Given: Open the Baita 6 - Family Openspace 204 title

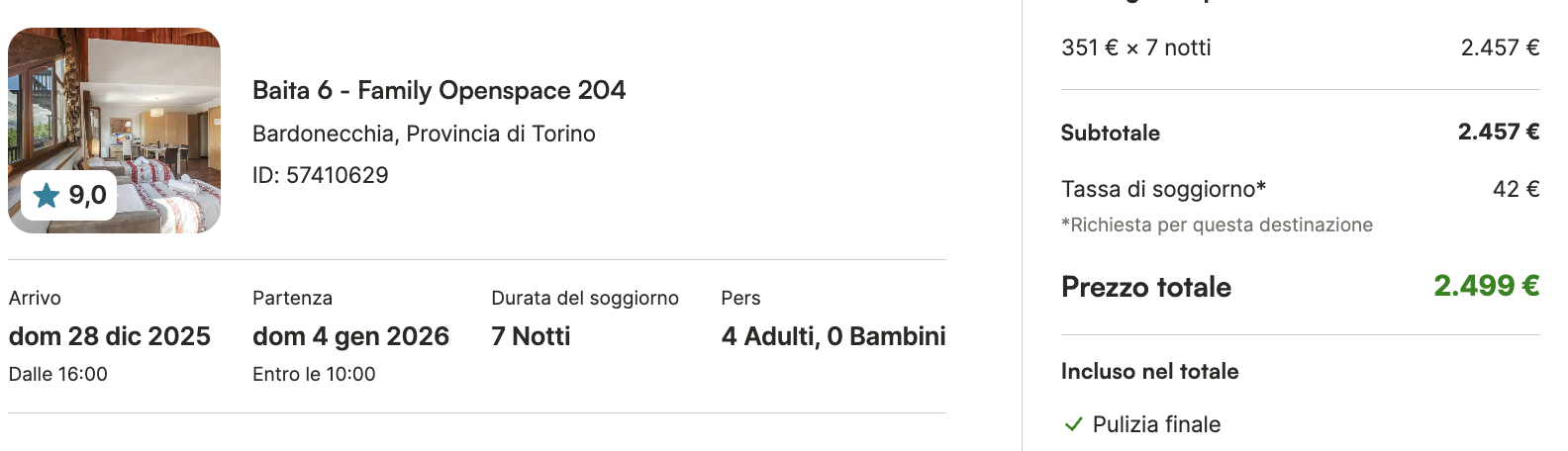Looking at the screenshot, I should click(x=439, y=90).
